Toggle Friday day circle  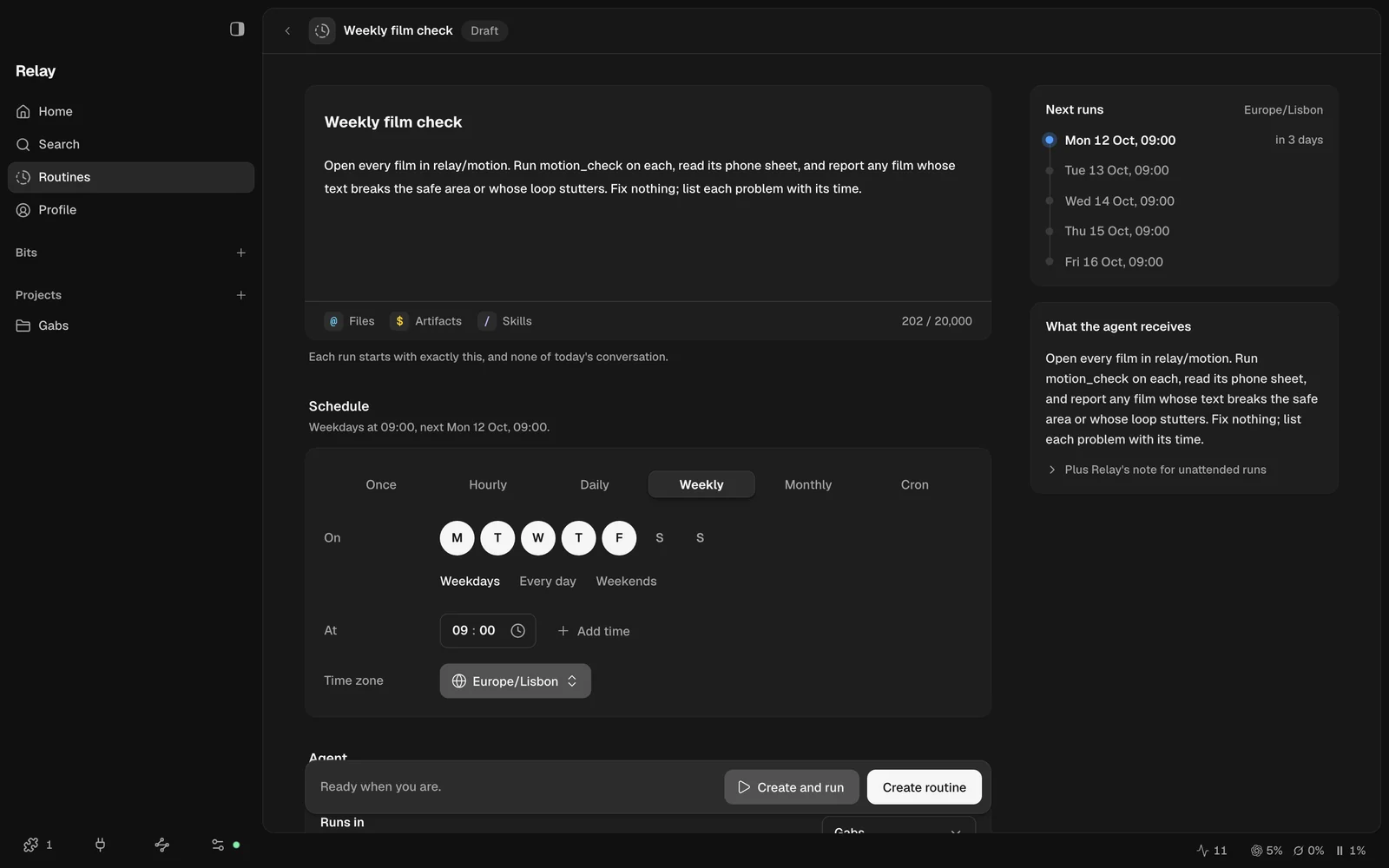click(x=619, y=538)
